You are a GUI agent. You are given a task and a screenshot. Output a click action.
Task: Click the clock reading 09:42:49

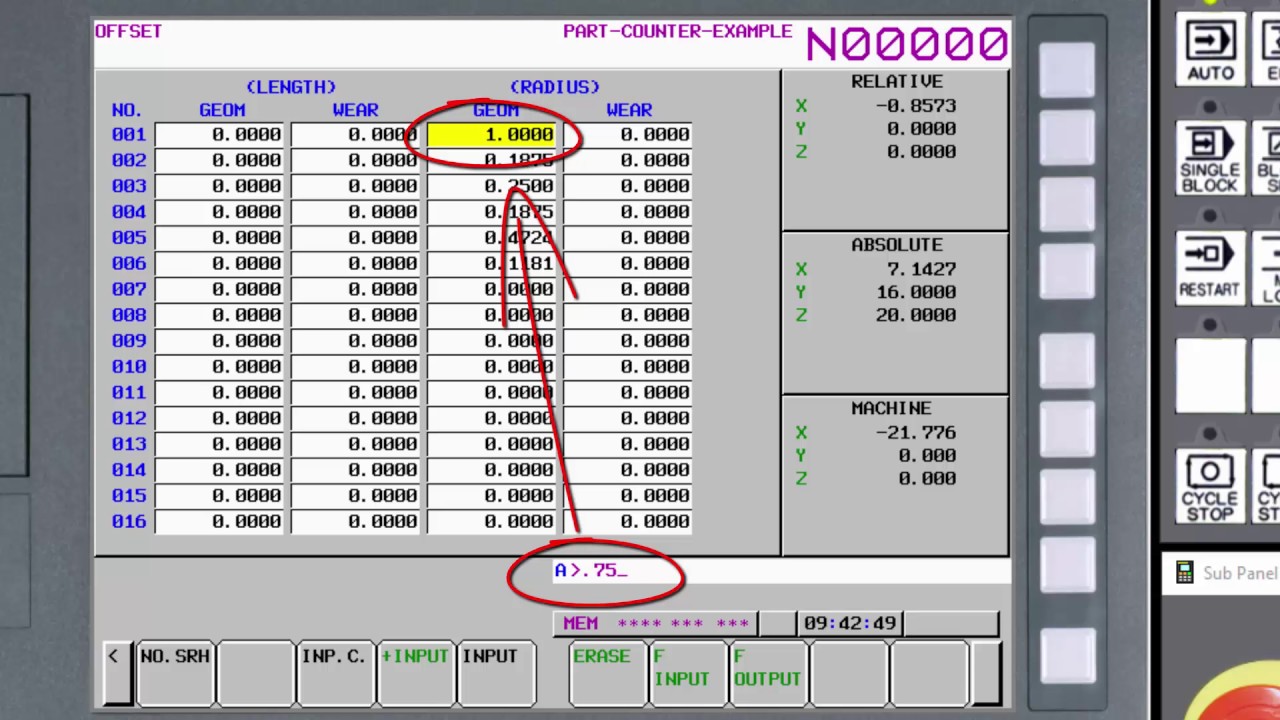click(x=850, y=623)
